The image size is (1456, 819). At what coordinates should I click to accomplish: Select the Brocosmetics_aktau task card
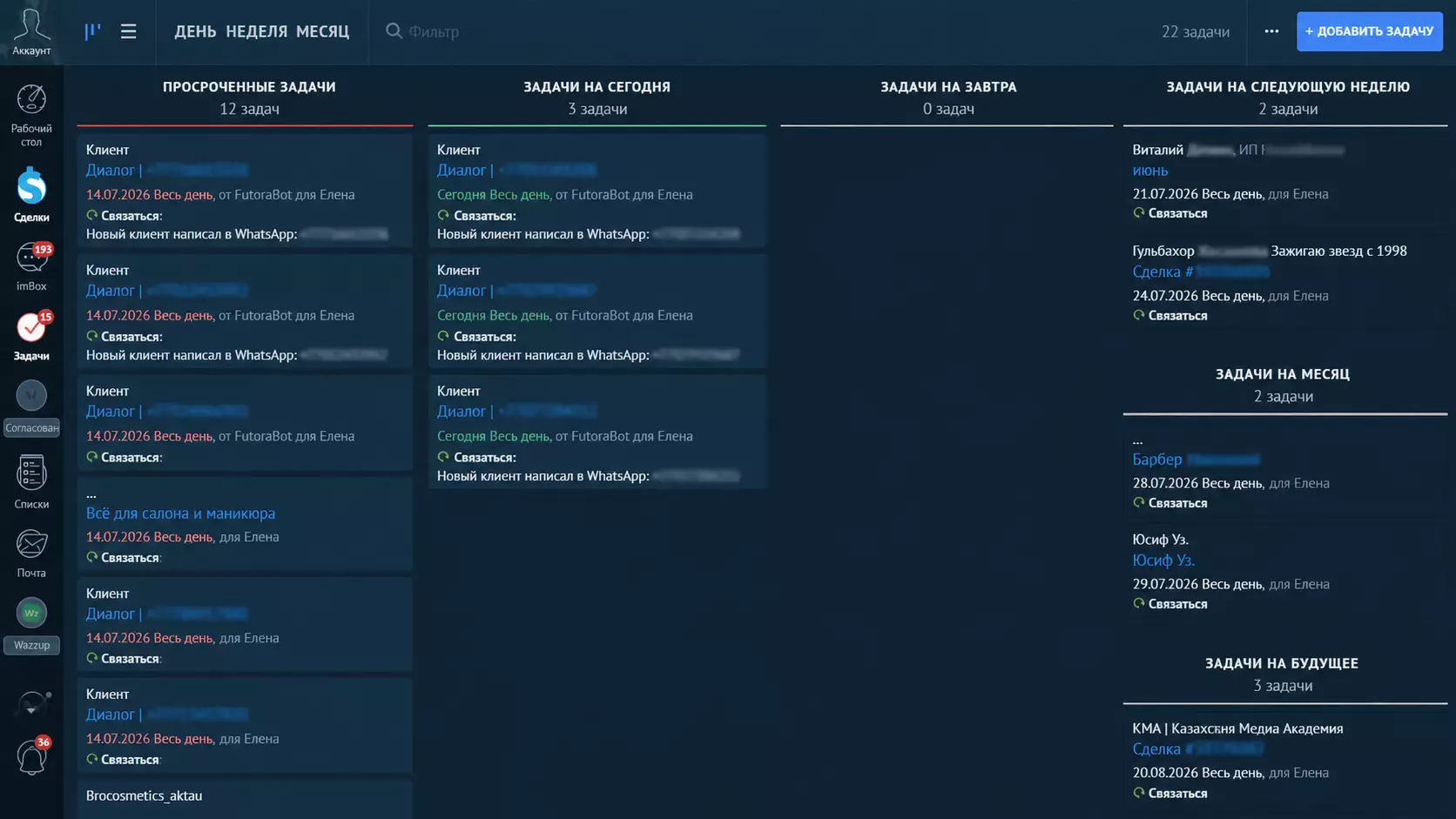click(x=245, y=799)
